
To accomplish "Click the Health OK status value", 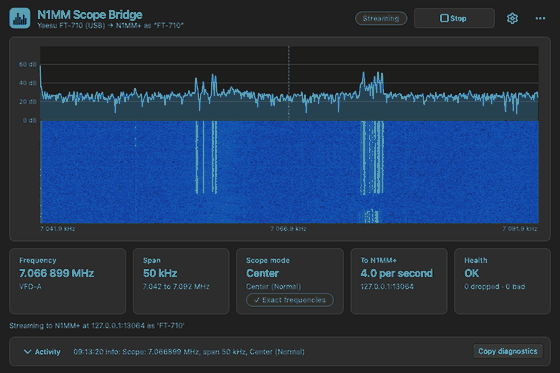I will click(471, 273).
